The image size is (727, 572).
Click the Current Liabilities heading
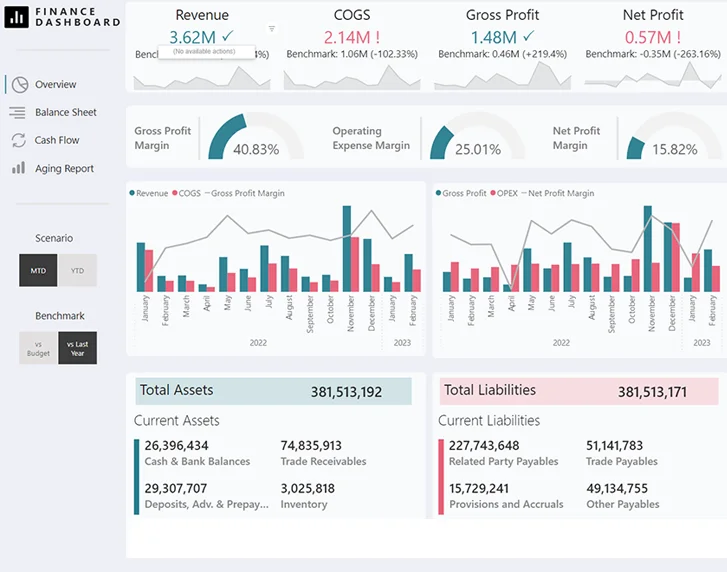click(x=489, y=420)
